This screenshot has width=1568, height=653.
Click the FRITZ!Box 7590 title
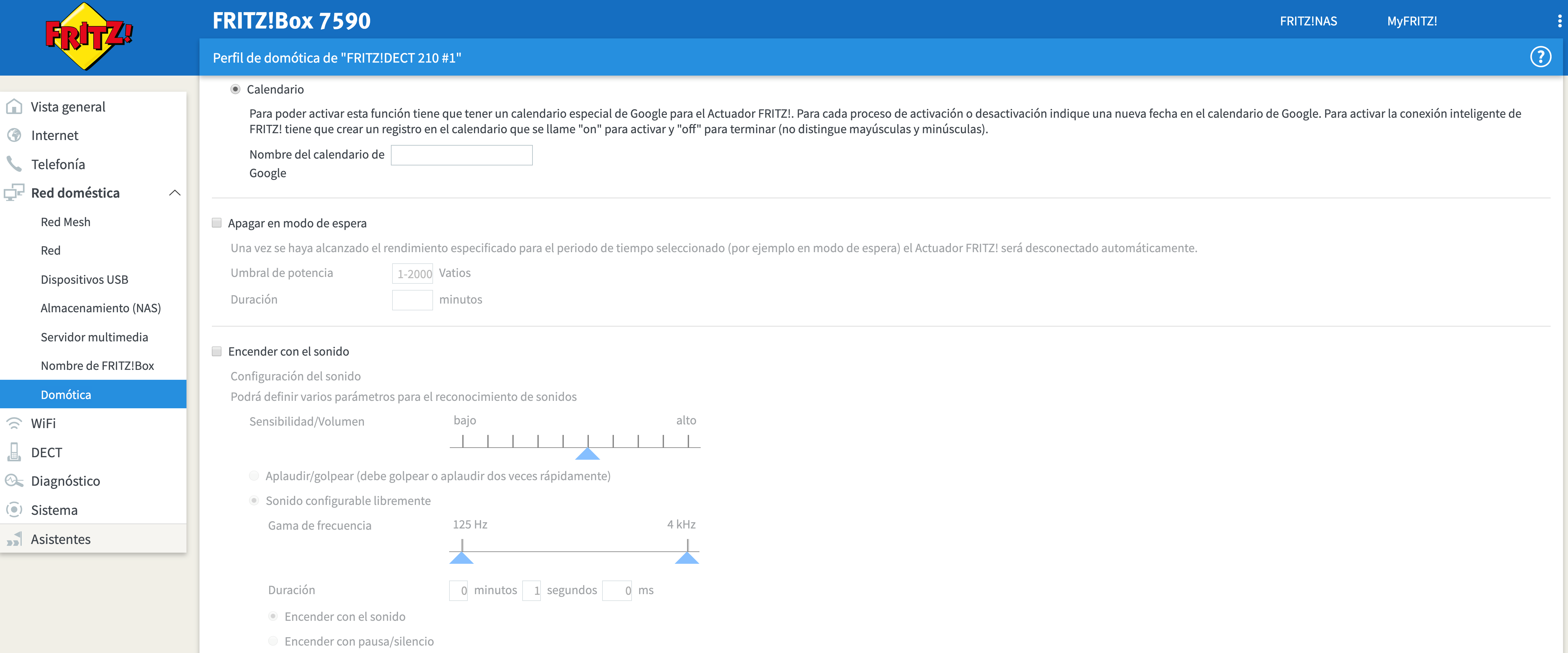[291, 21]
